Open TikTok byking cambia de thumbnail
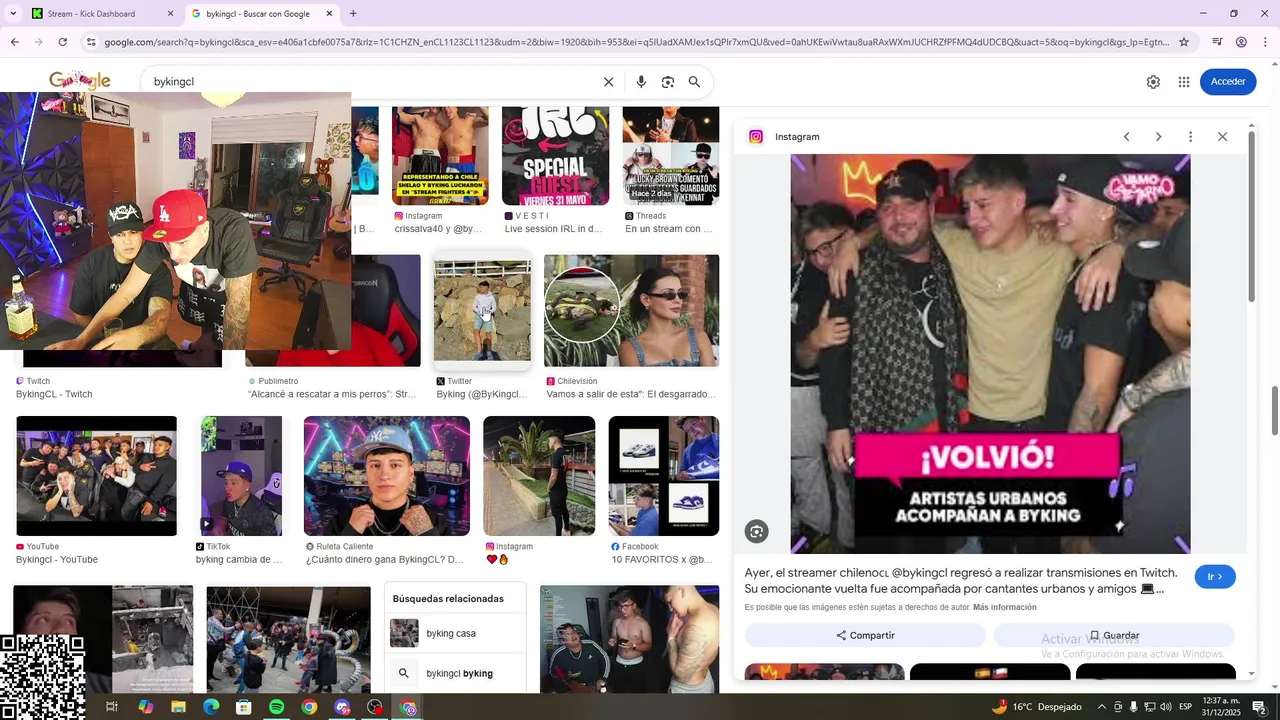This screenshot has width=1280, height=720. coord(241,476)
